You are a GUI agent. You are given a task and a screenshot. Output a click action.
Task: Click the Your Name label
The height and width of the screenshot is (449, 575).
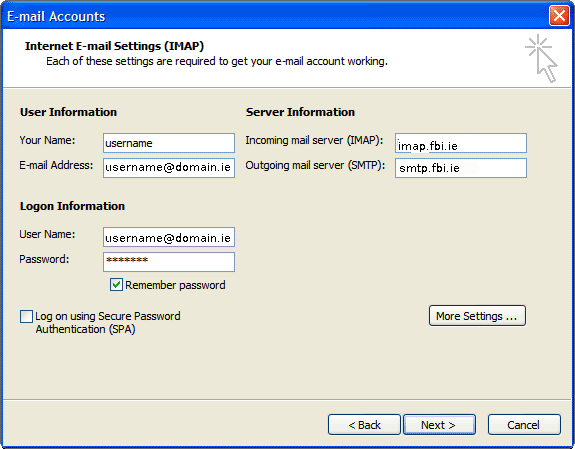(47, 140)
